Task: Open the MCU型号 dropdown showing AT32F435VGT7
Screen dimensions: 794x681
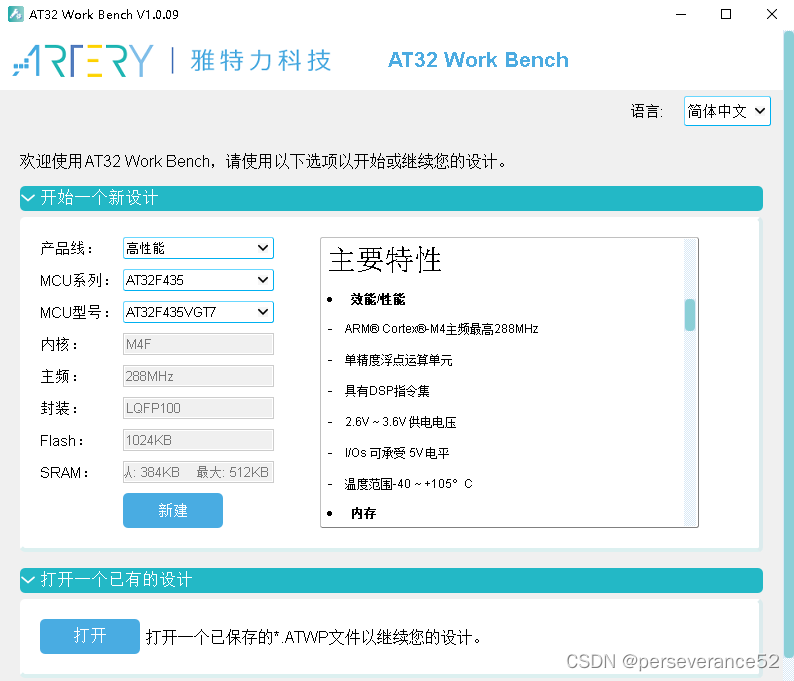Action: click(198, 312)
